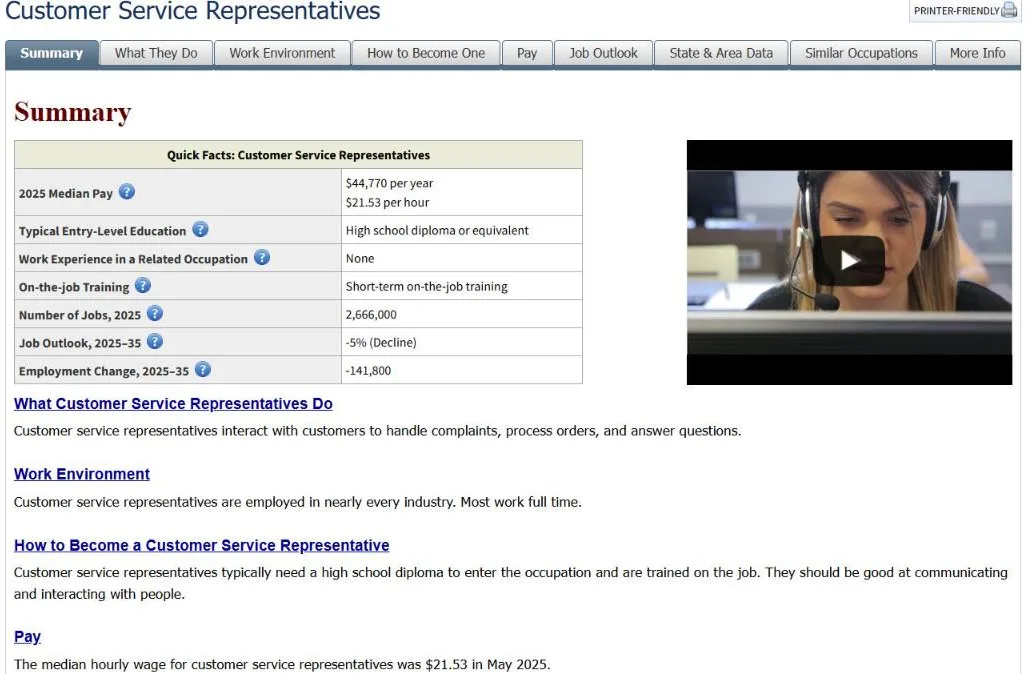Open What Customer Service Representatives Do link
1028x674 pixels.
pos(173,404)
